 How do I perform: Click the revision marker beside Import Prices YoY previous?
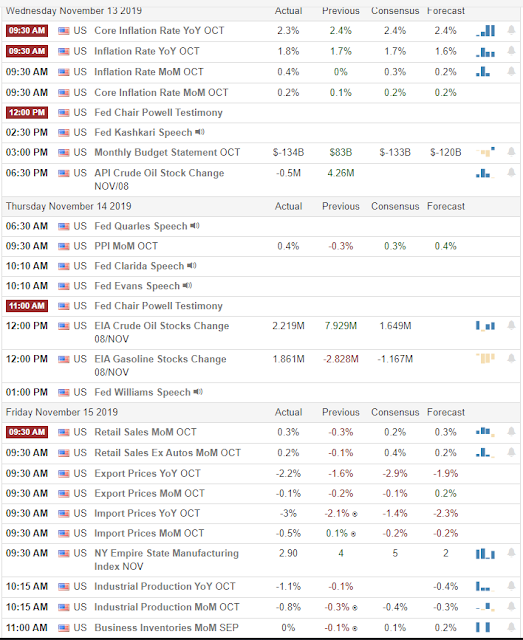[x=355, y=514]
